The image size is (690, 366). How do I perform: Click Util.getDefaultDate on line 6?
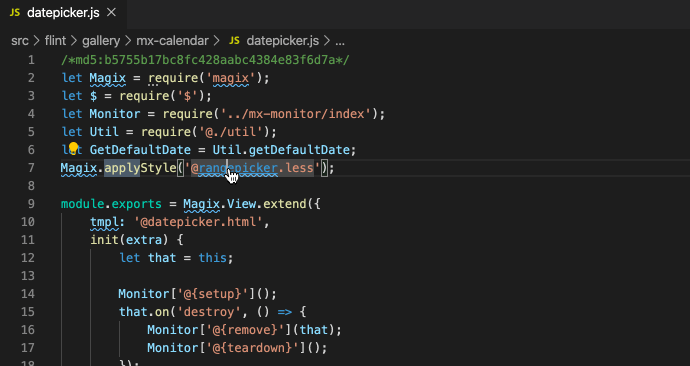coord(281,150)
